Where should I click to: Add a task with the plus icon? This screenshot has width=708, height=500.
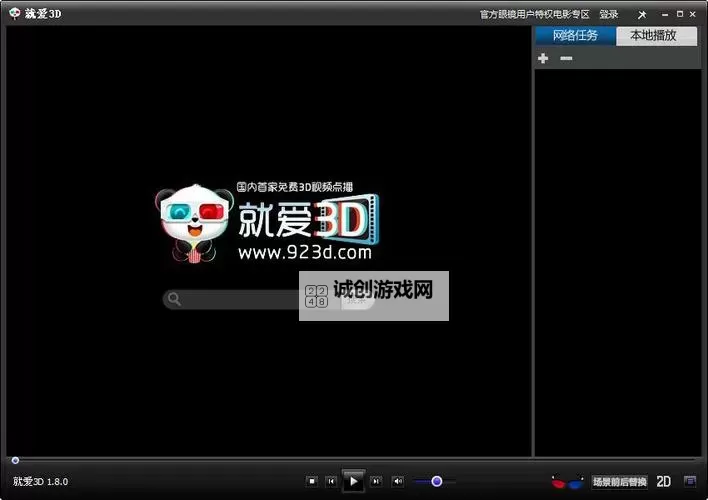coord(543,58)
